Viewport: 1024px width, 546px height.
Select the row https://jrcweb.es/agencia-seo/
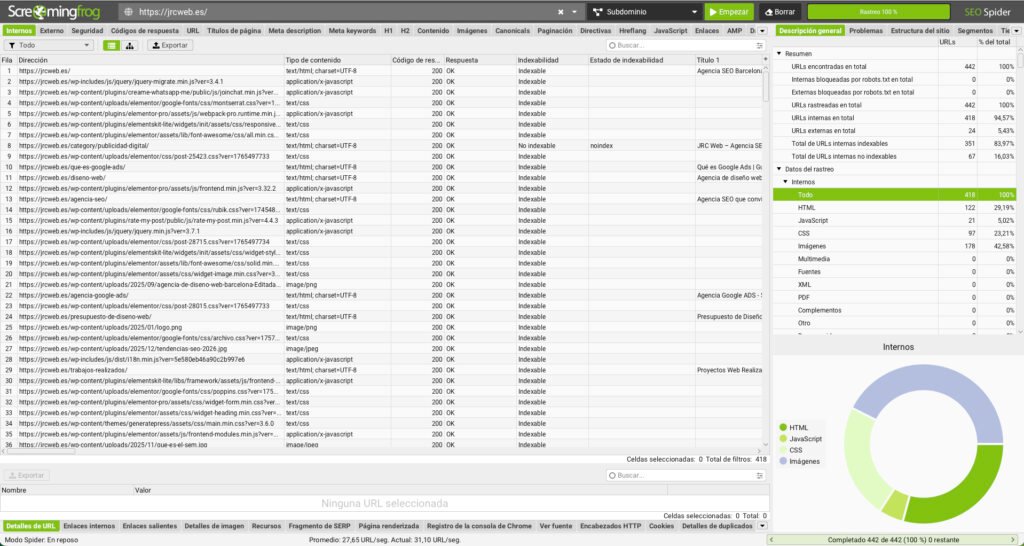click(381, 199)
